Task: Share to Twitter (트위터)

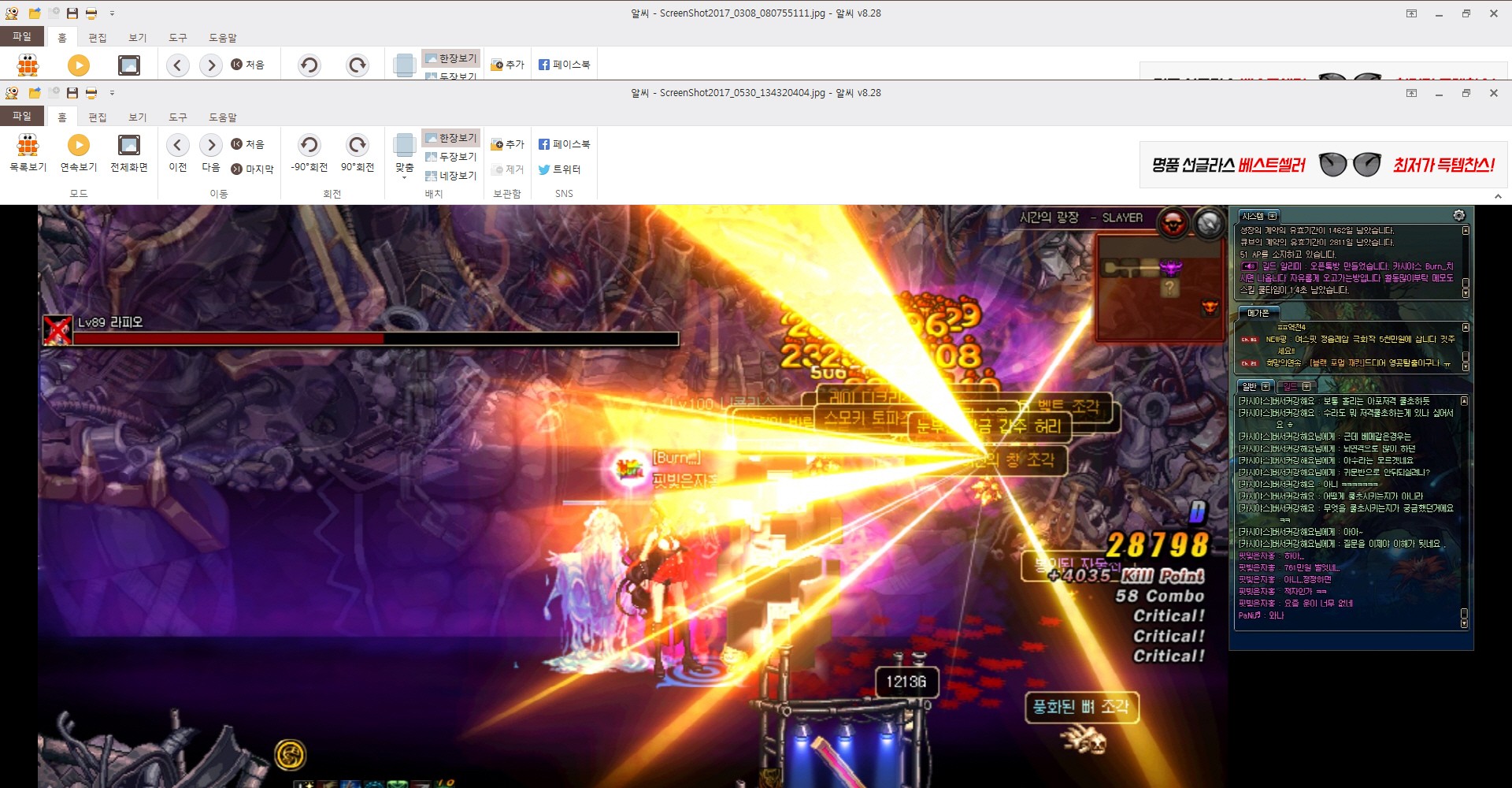Action: pos(559,169)
